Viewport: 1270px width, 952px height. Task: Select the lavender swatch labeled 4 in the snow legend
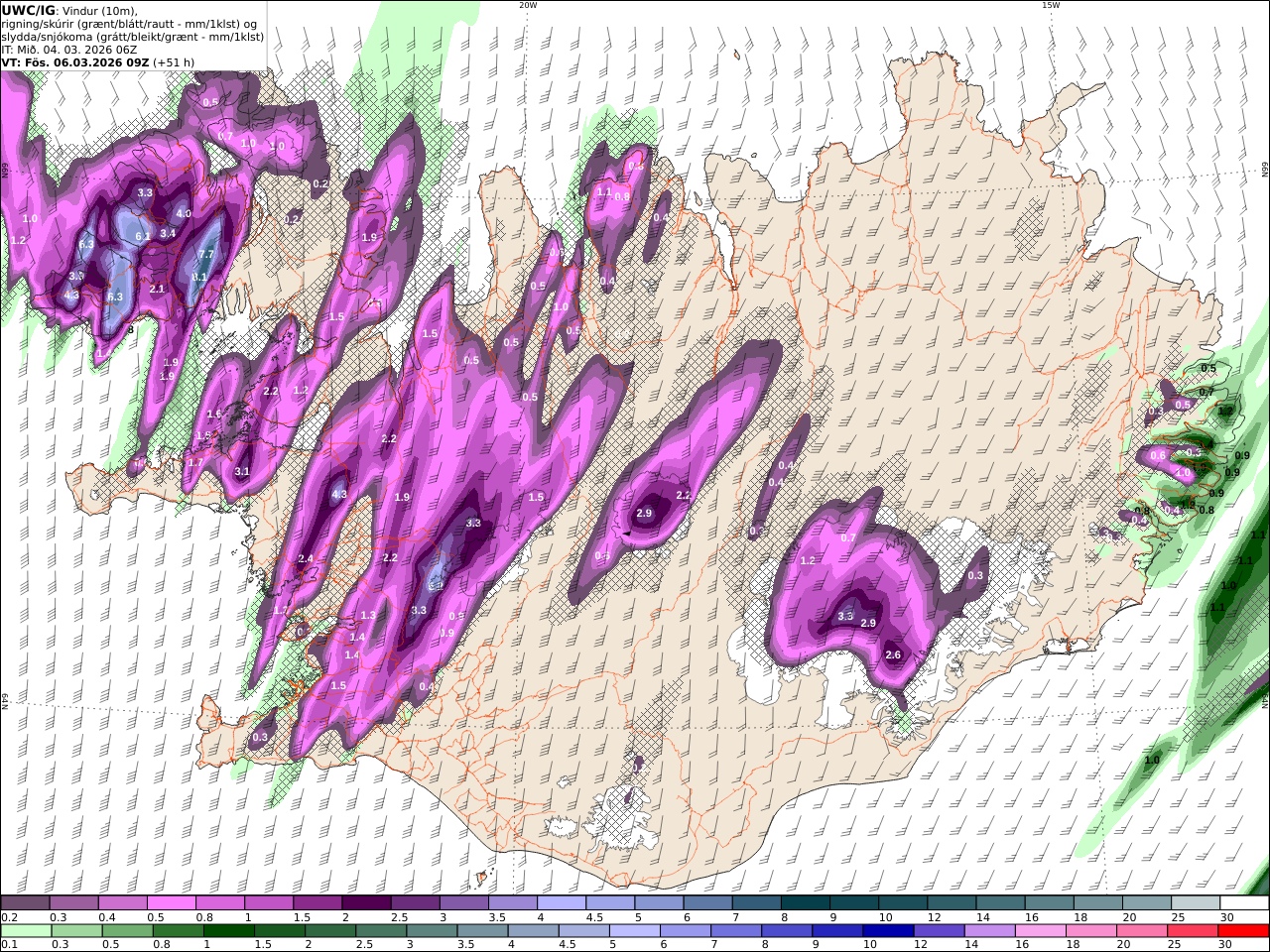[563, 903]
